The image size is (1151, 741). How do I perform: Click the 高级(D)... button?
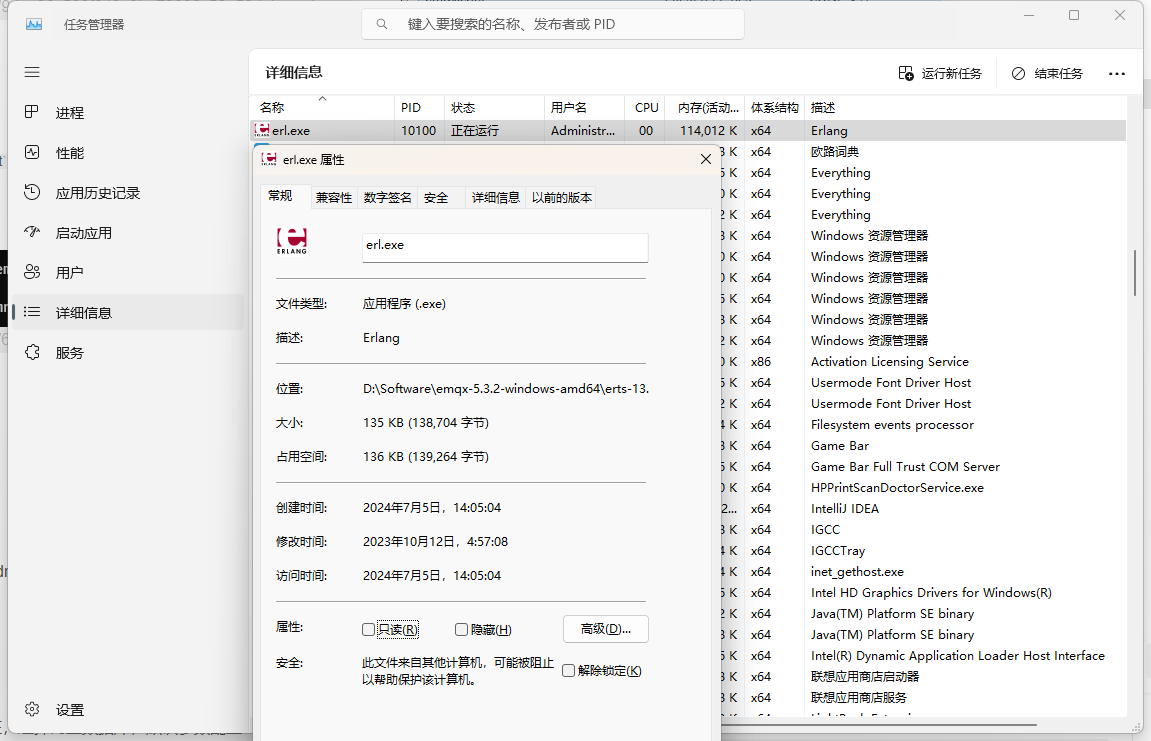pos(605,629)
